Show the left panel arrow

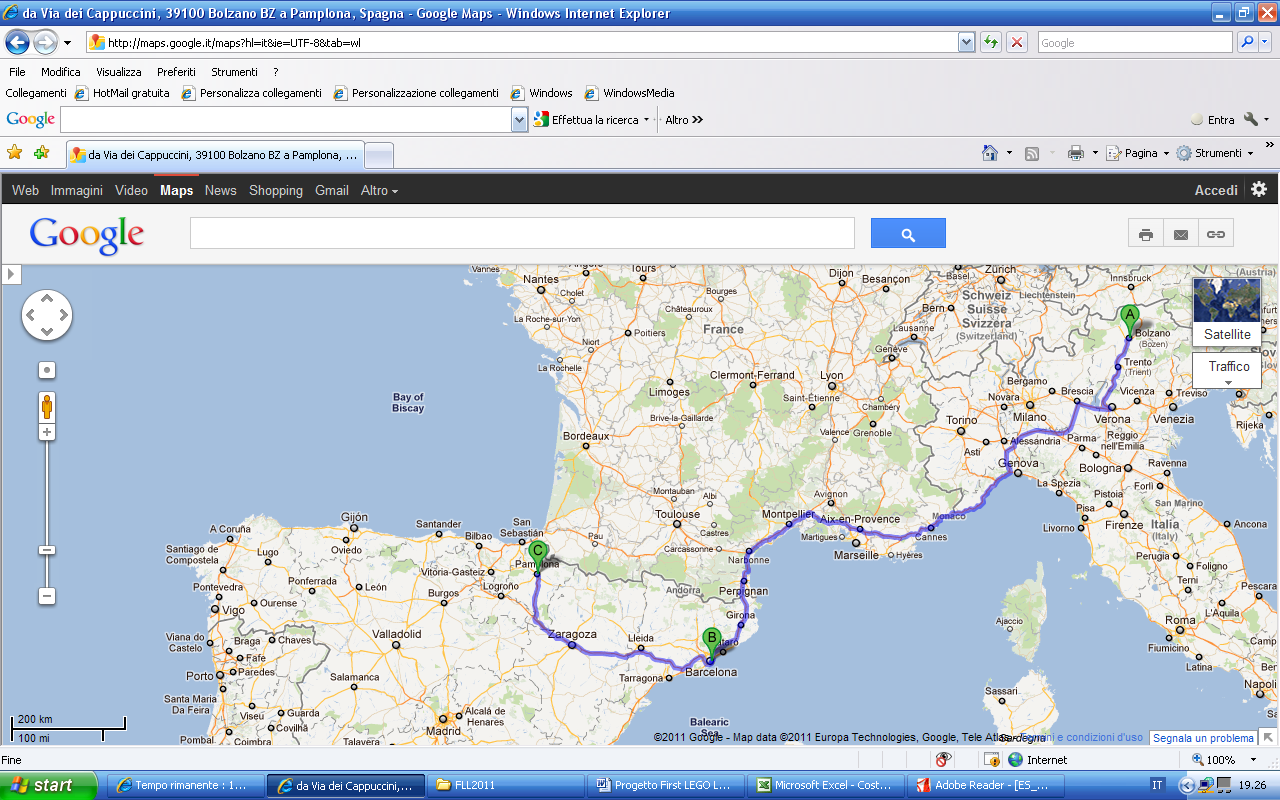tap(10, 274)
